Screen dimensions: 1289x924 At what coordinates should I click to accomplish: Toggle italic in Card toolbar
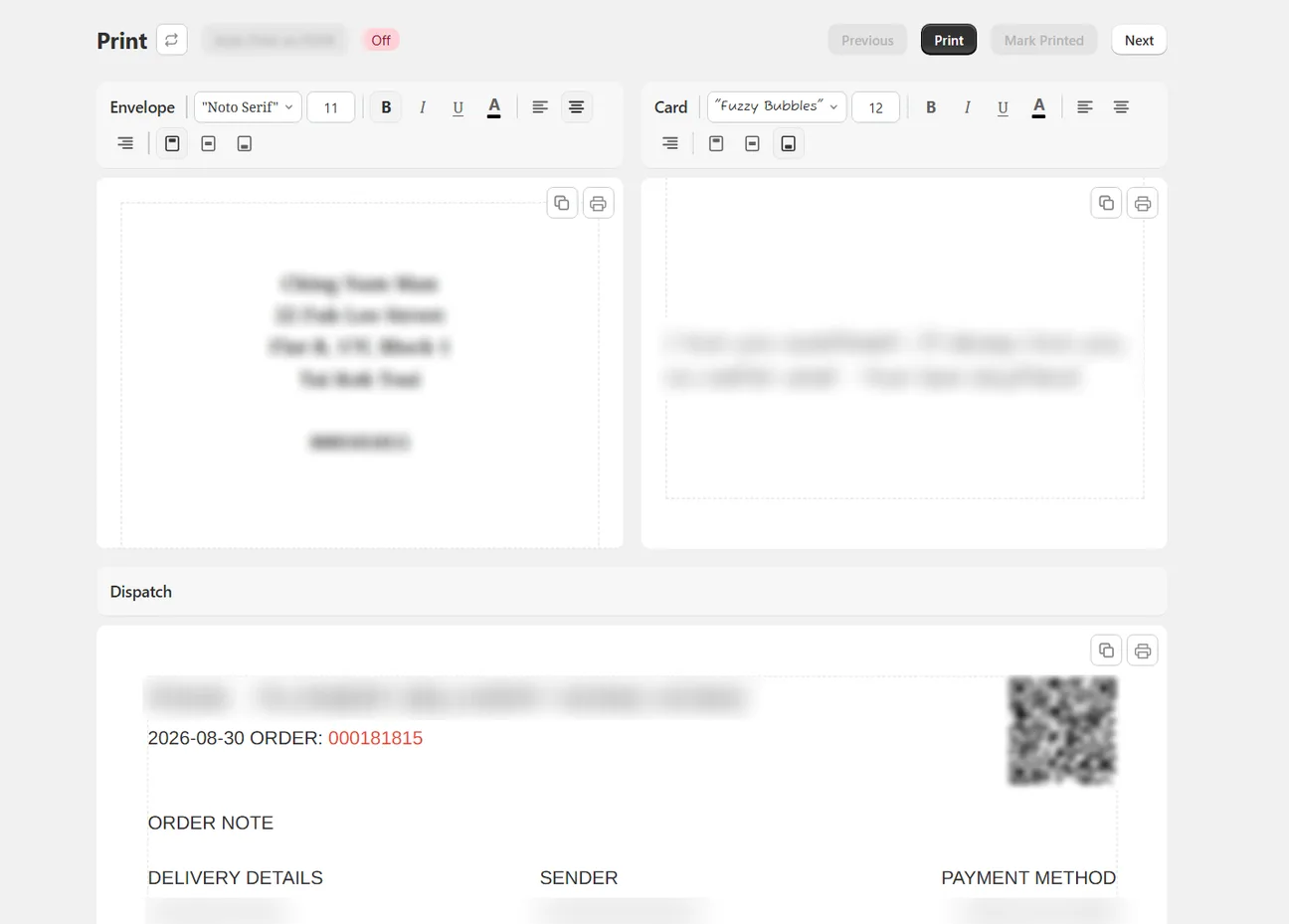tap(967, 106)
